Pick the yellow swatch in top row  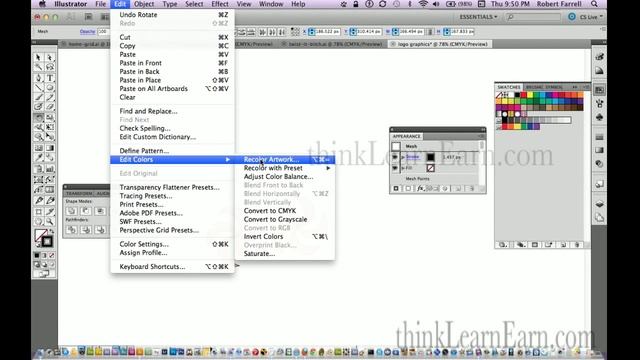(x=530, y=95)
